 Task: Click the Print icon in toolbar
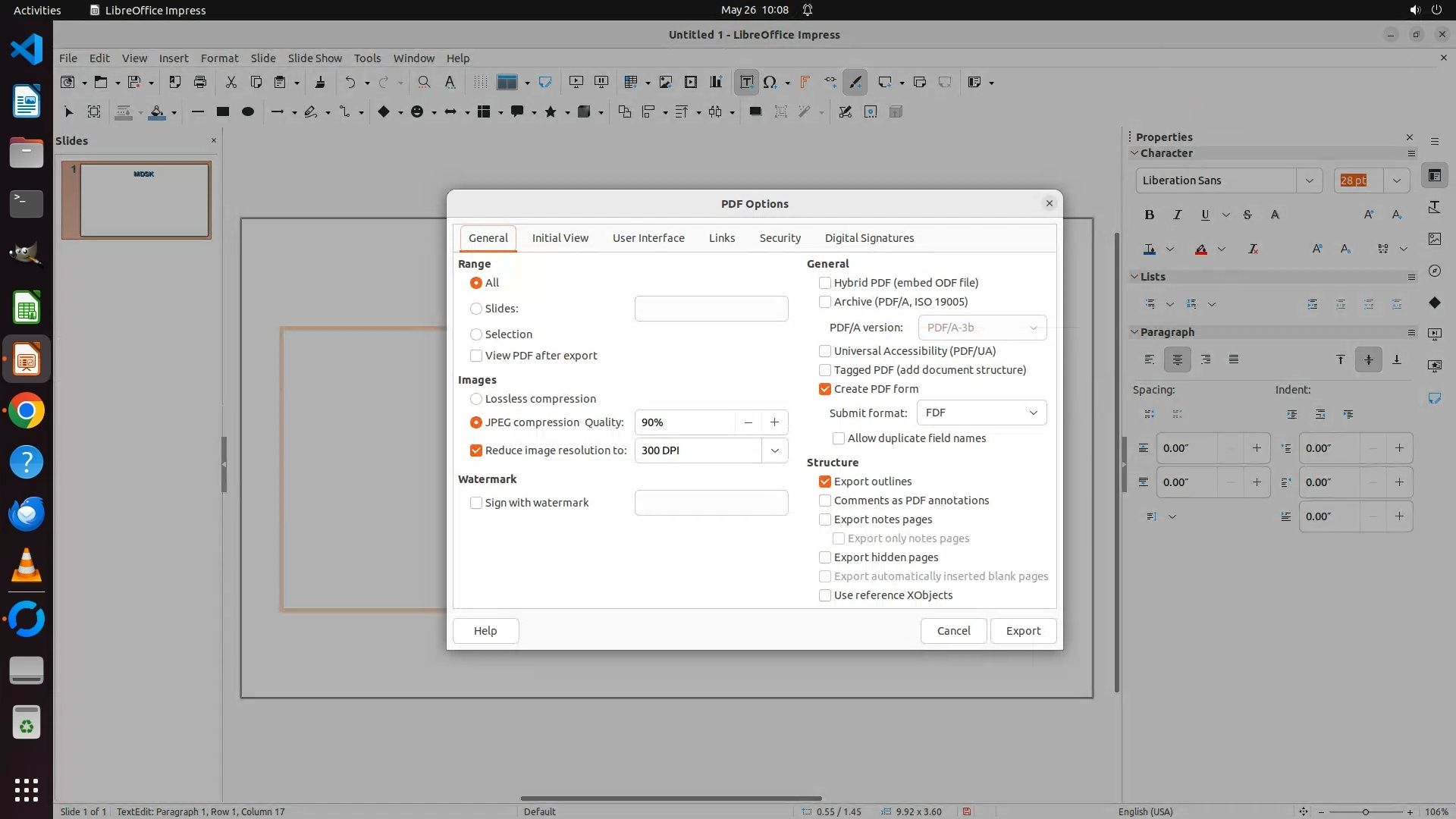(200, 82)
